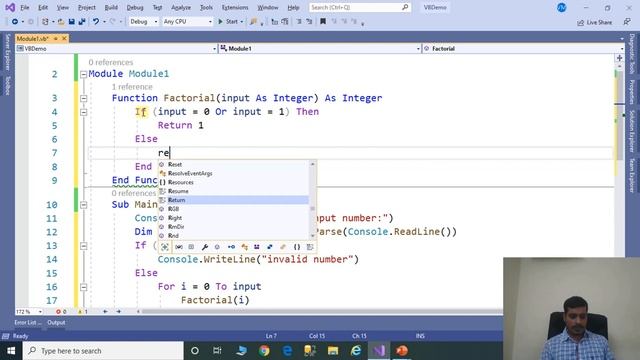
Task: Click the Save All toolbar icon
Action: (82, 22)
